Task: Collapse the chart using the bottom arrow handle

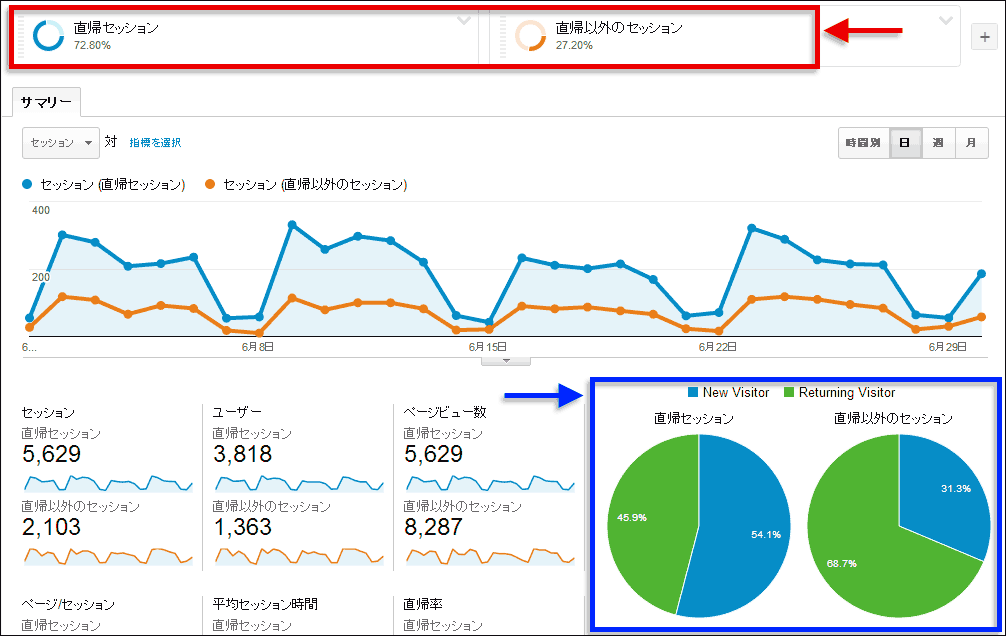Action: pos(506,360)
